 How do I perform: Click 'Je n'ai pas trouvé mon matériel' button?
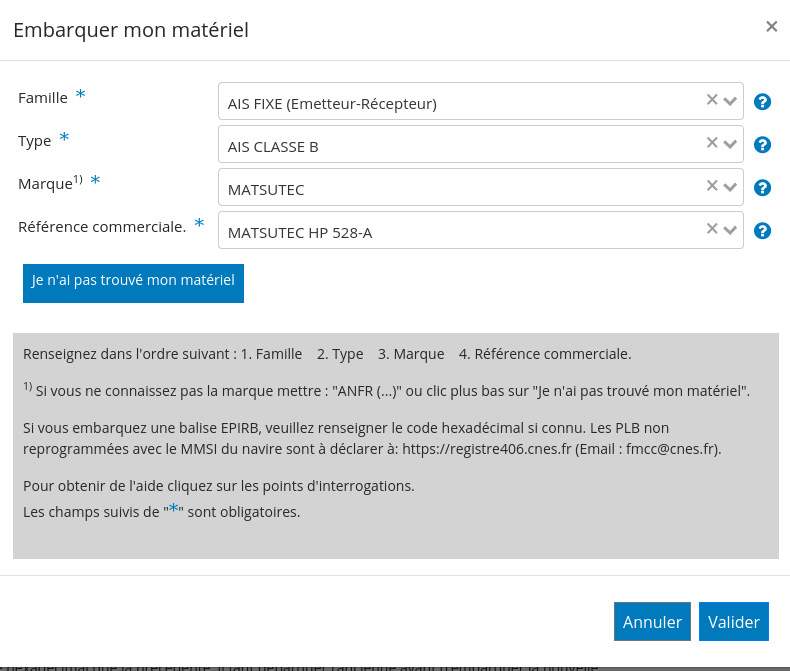tap(133, 283)
